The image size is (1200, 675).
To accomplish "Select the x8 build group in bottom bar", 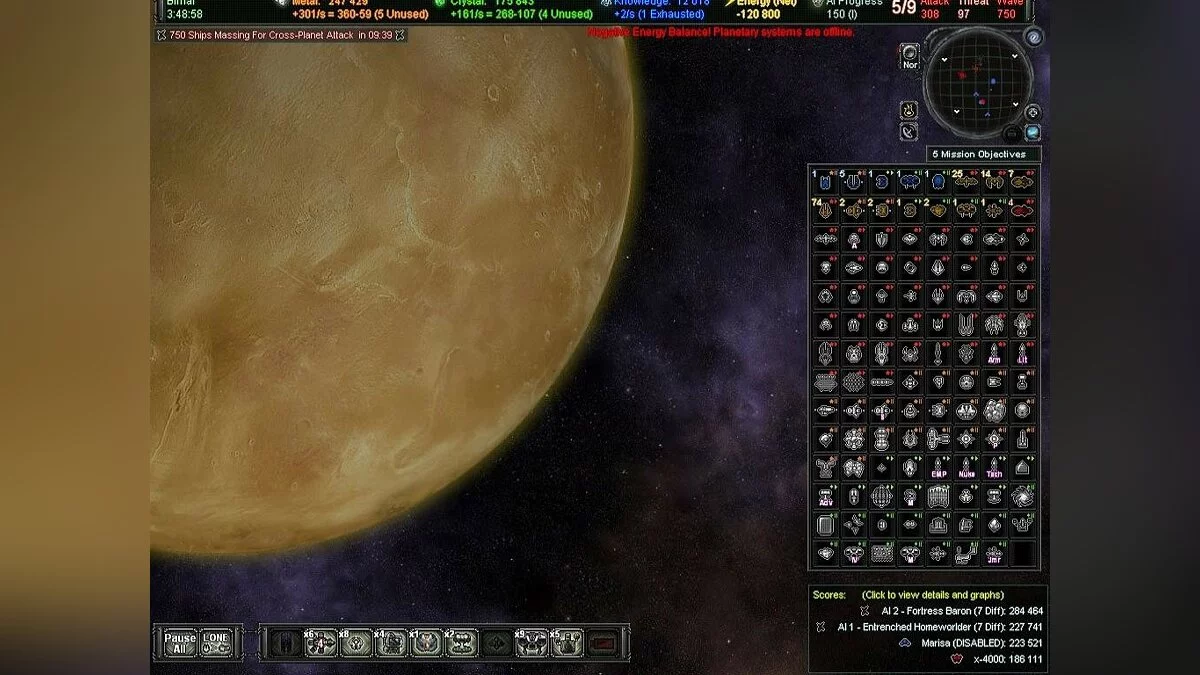I will pyautogui.click(x=355, y=643).
